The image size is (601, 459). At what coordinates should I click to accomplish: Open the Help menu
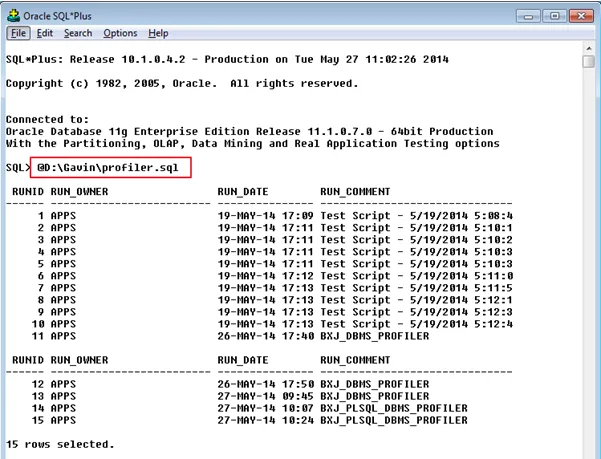point(158,33)
